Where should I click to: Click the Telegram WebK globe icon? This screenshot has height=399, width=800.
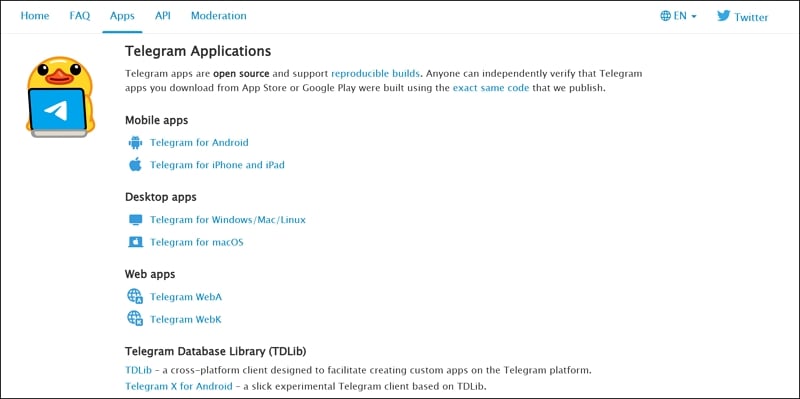pos(135,318)
